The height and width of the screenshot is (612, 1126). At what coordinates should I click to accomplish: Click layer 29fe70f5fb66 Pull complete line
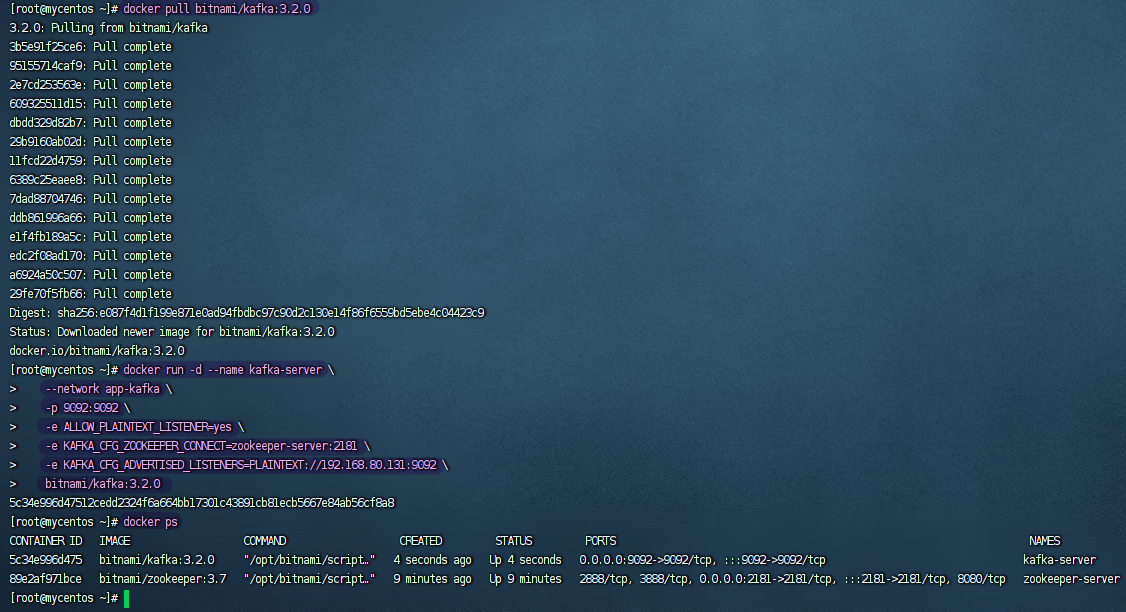[90, 294]
